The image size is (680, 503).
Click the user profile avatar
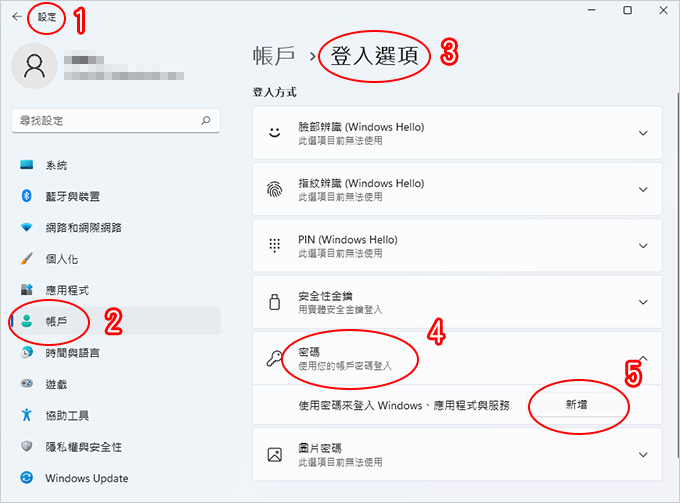[x=34, y=66]
